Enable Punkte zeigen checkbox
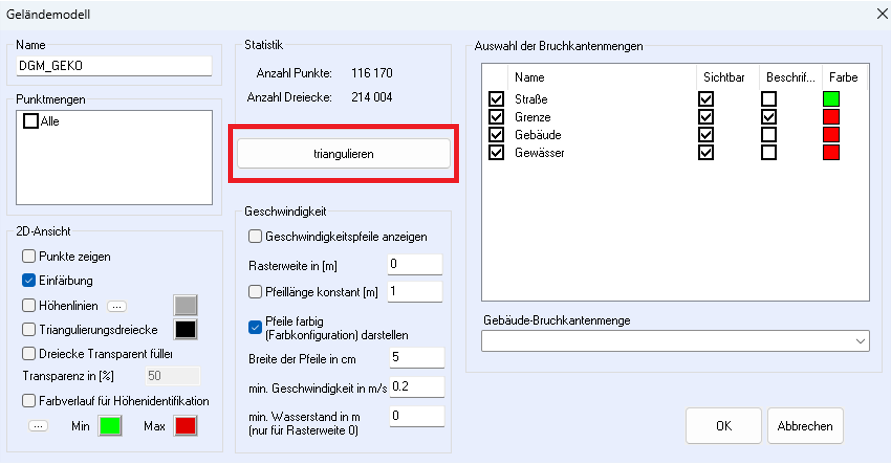 point(29,257)
